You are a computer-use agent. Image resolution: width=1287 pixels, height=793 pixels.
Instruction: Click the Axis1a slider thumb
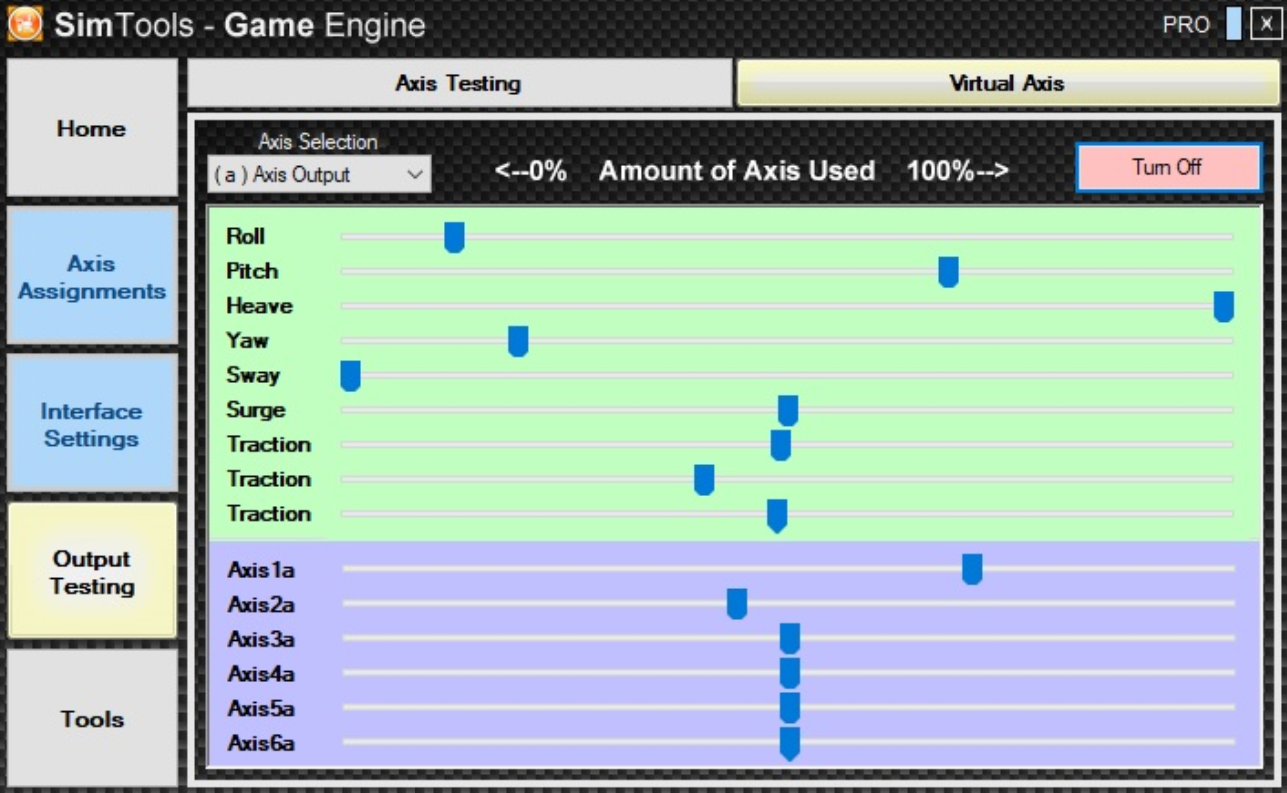click(x=972, y=569)
